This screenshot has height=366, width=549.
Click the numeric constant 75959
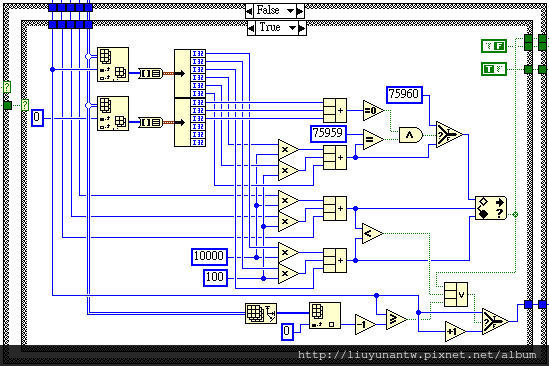pyautogui.click(x=328, y=134)
